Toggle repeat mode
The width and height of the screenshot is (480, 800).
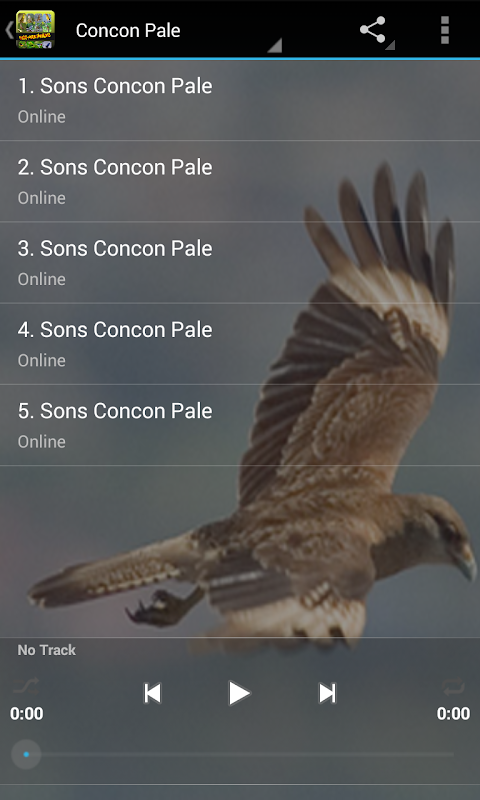453,687
